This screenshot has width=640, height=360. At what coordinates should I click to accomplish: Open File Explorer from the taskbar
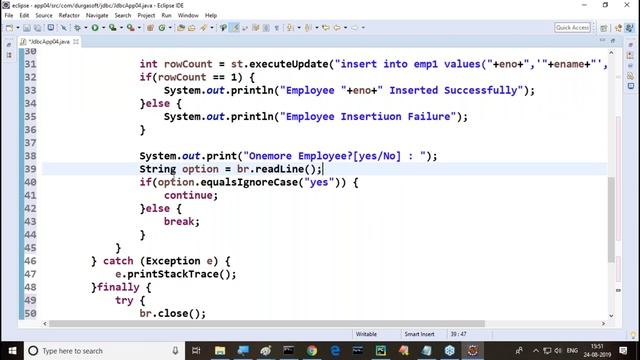220,351
